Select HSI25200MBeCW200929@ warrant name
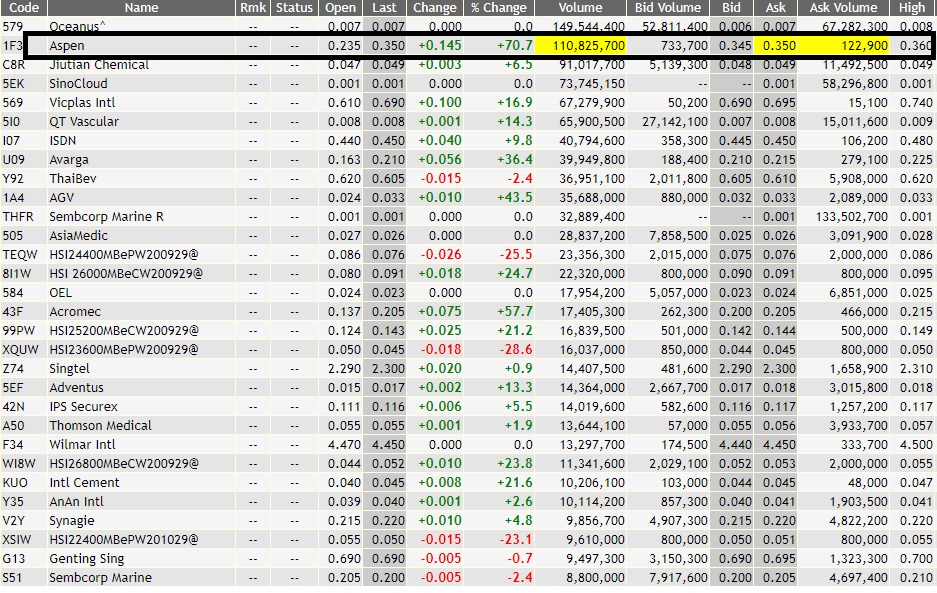Image resolution: width=937 pixels, height=593 pixels. pos(124,331)
